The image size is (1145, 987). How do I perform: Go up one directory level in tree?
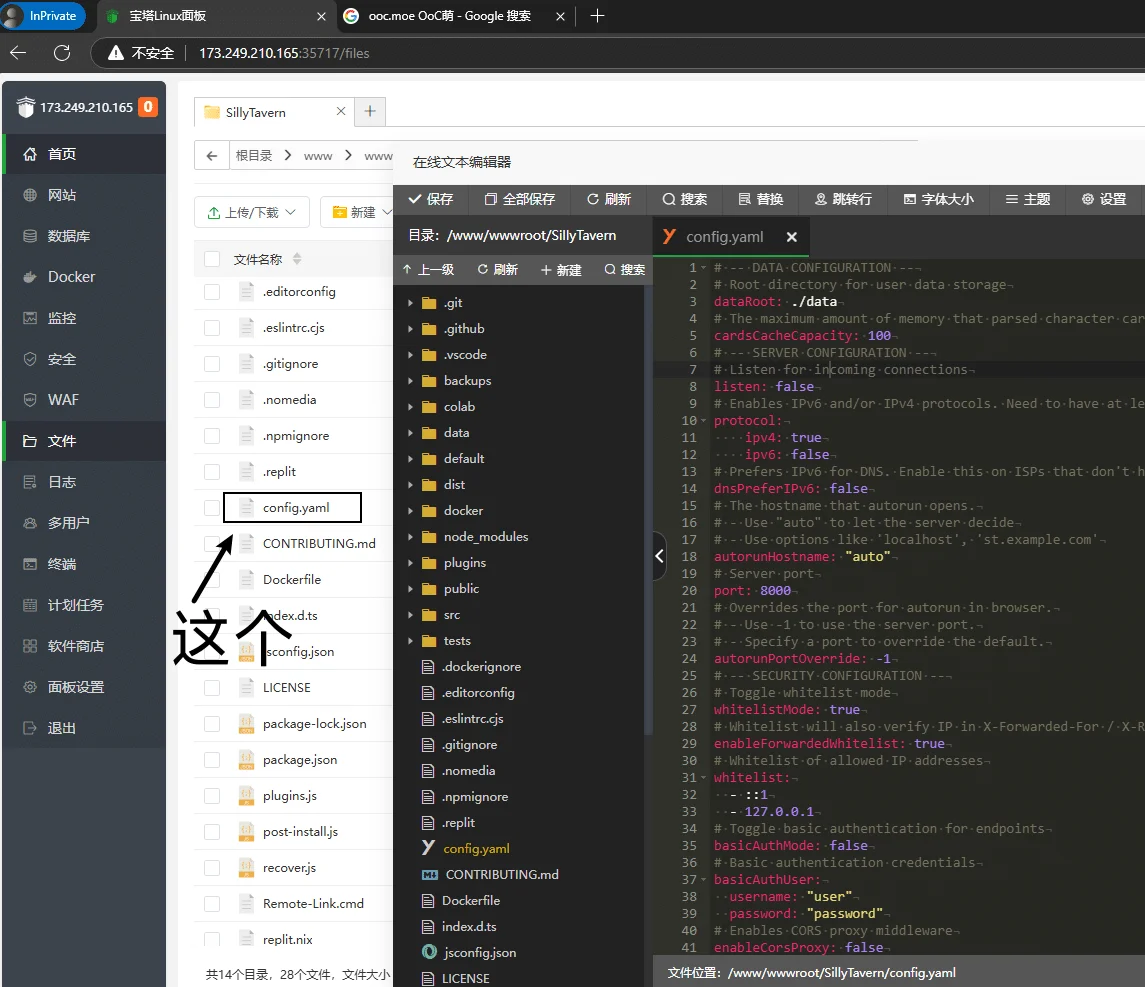point(428,270)
